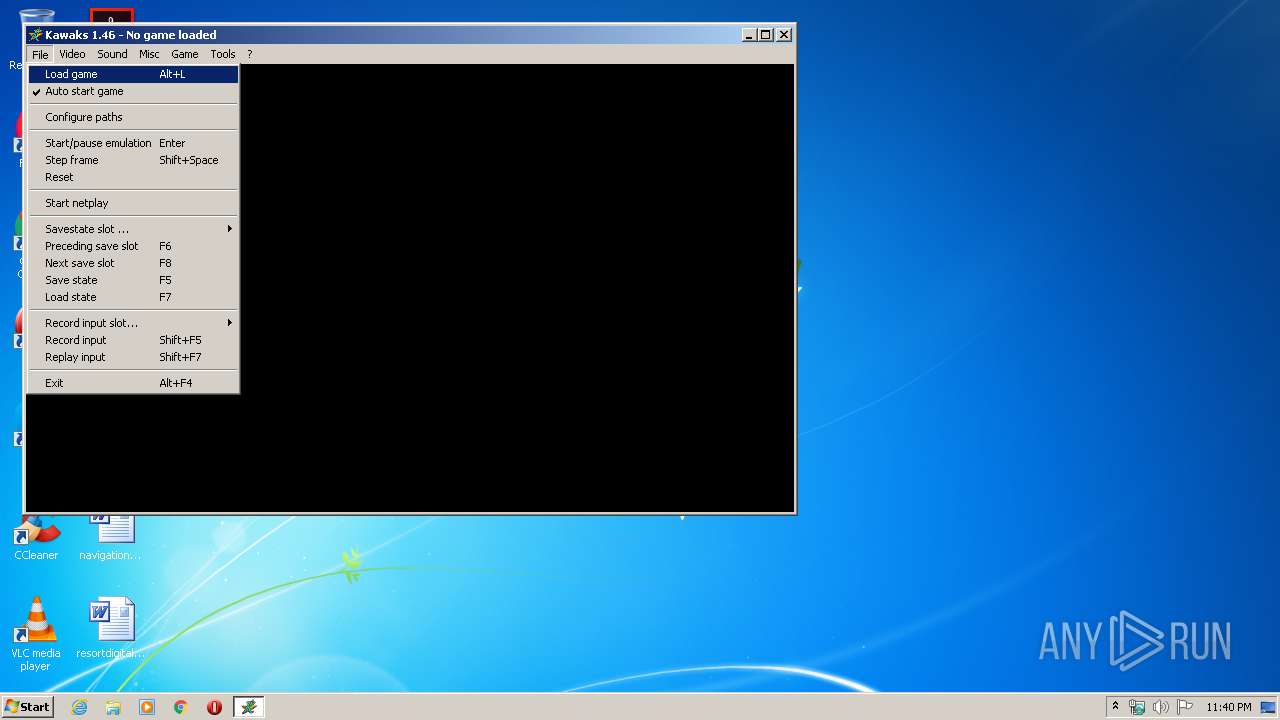1280x720 pixels.
Task: Select Reset in the File menu
Action: (x=133, y=177)
